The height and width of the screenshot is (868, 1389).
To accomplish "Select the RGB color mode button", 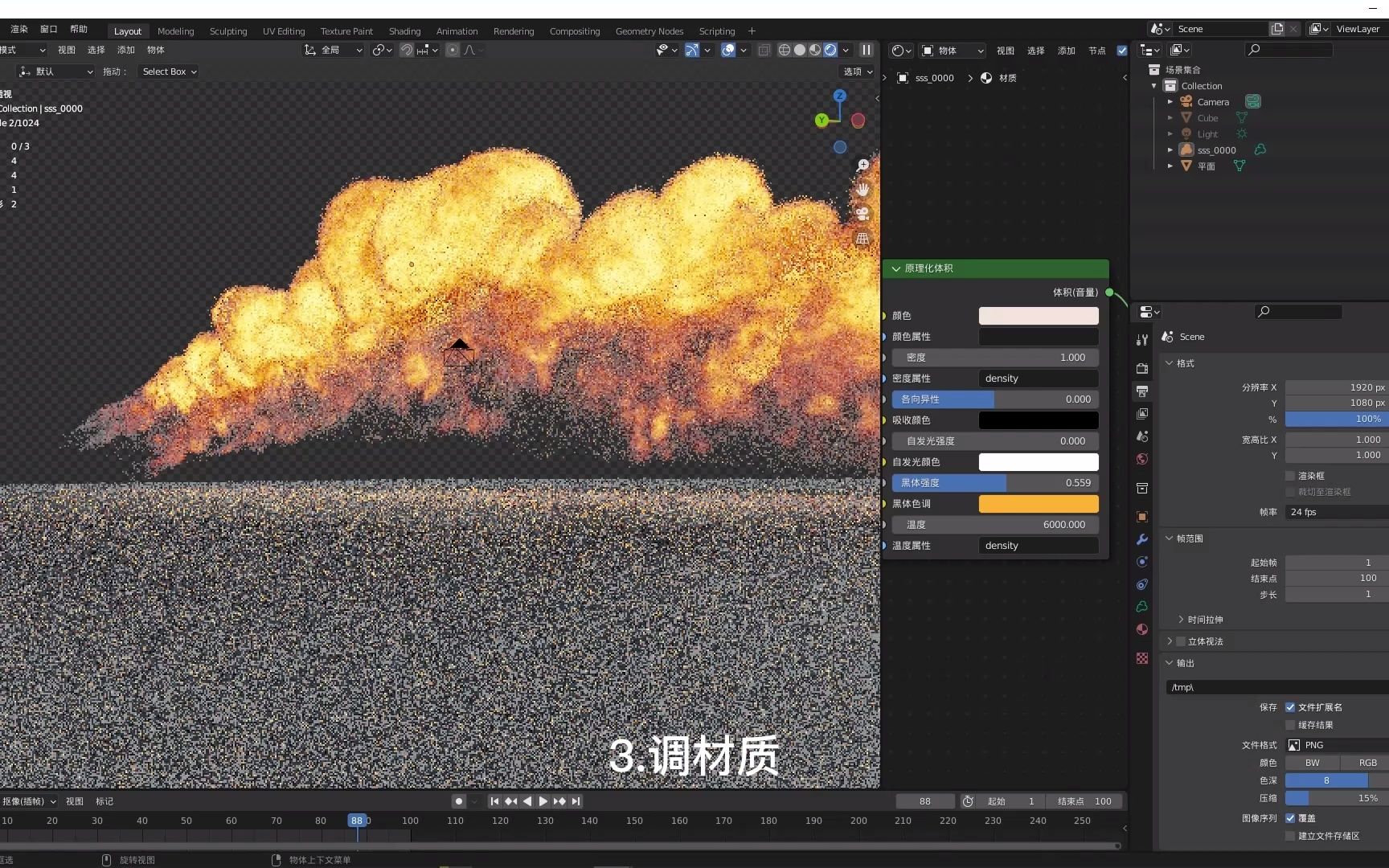I will coord(1367,763).
